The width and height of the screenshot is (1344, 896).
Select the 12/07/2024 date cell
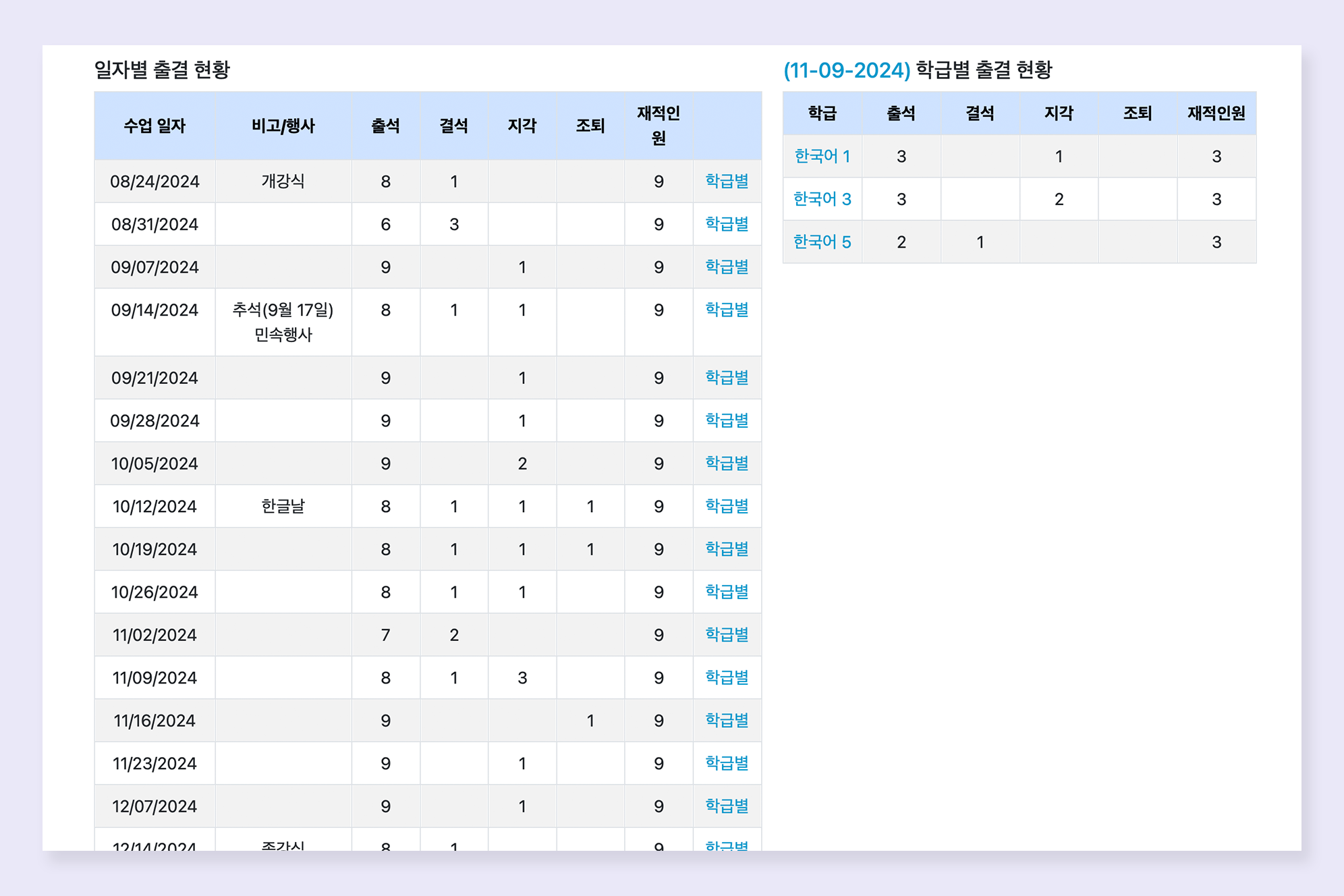pyautogui.click(x=155, y=806)
